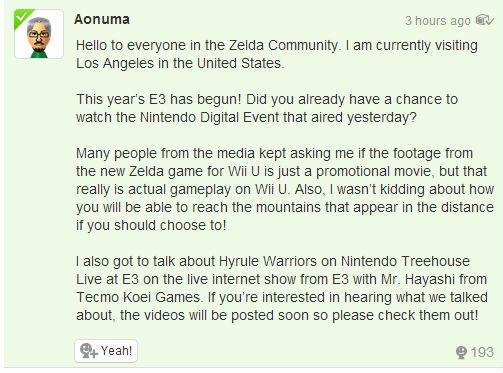Give a Yeah! to Aonuma's post
The height and width of the screenshot is (373, 503).
coord(106,351)
